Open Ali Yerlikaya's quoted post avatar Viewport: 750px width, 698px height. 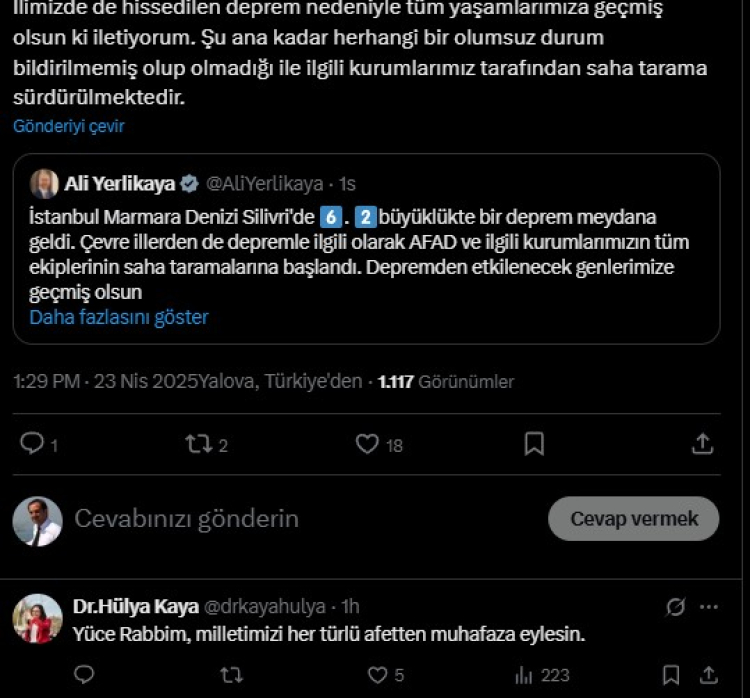[44, 184]
